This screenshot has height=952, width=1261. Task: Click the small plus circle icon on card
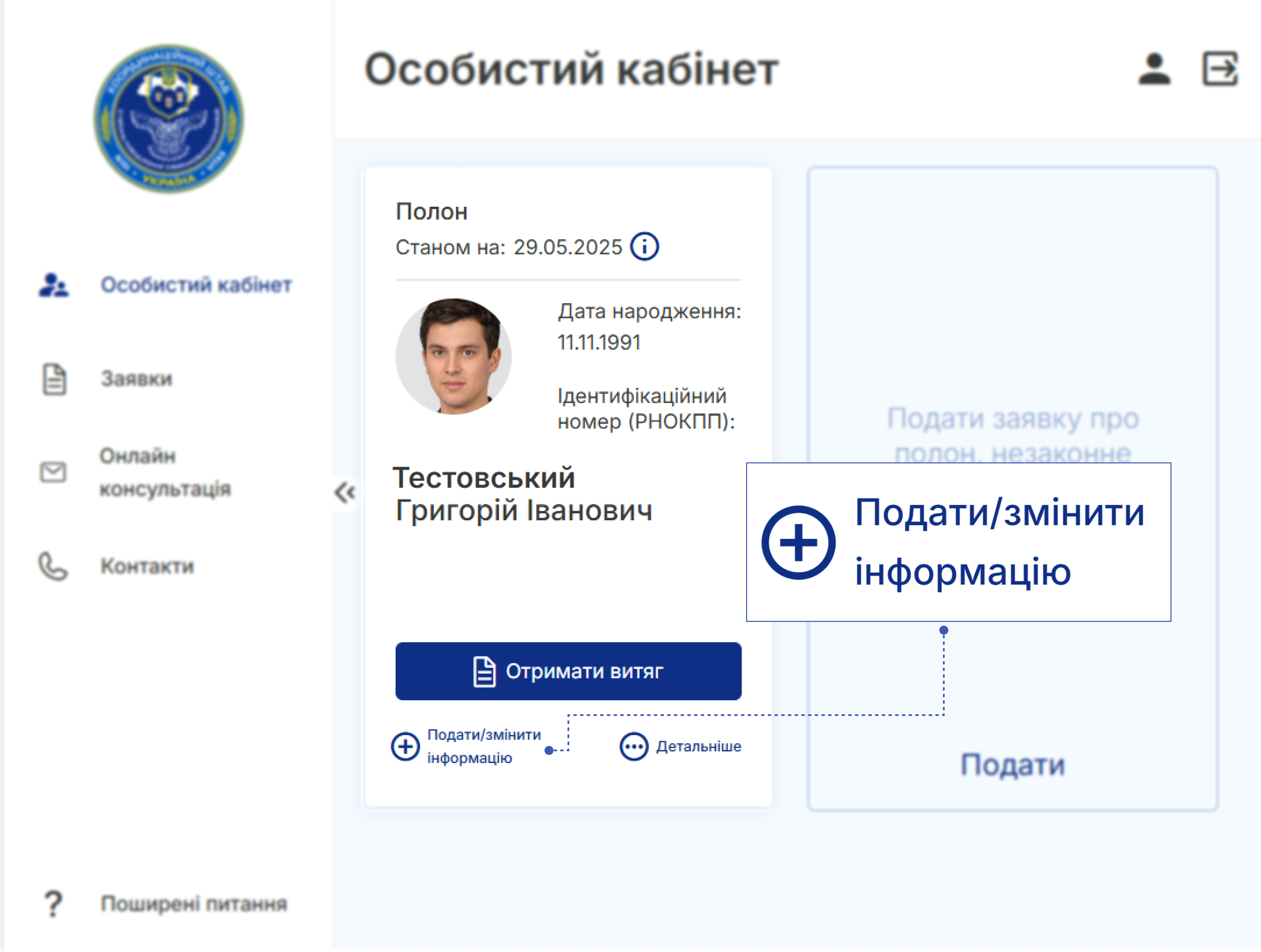coord(405,747)
